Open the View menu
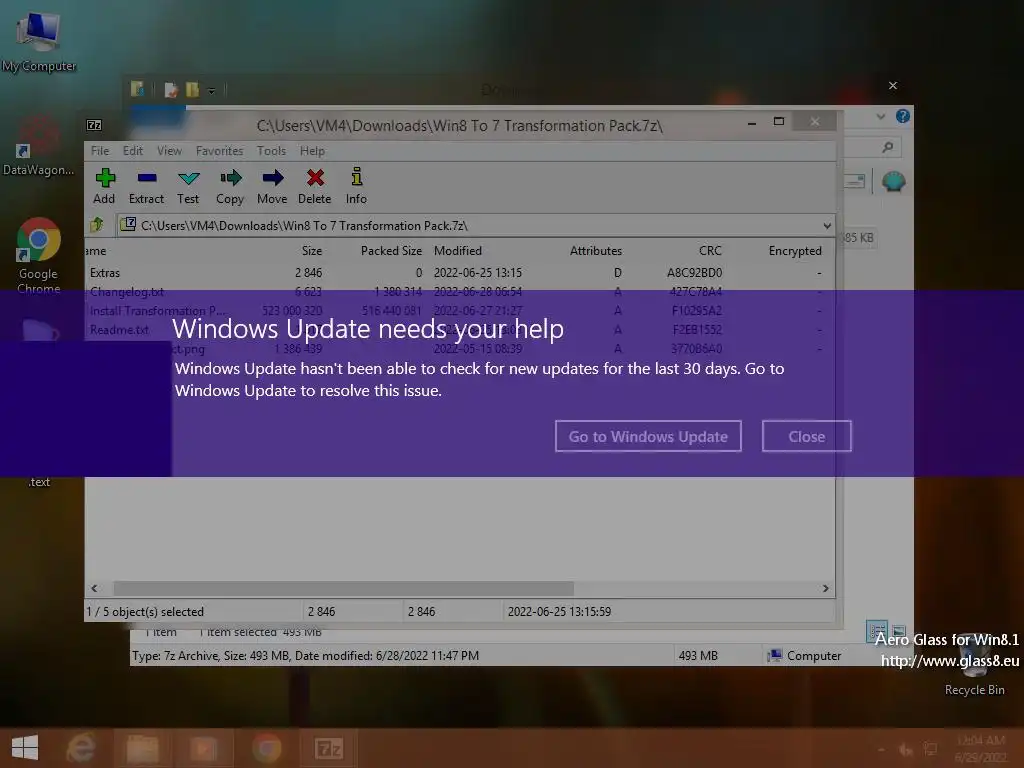This screenshot has height=768, width=1024. (x=169, y=151)
